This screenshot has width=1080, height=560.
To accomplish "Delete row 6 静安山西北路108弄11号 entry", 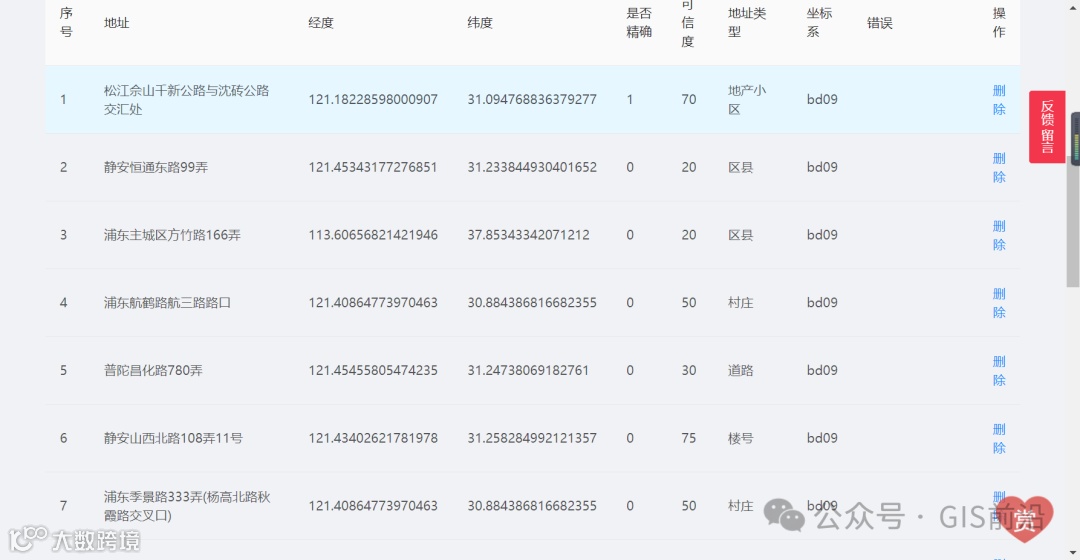I will pos(999,439).
